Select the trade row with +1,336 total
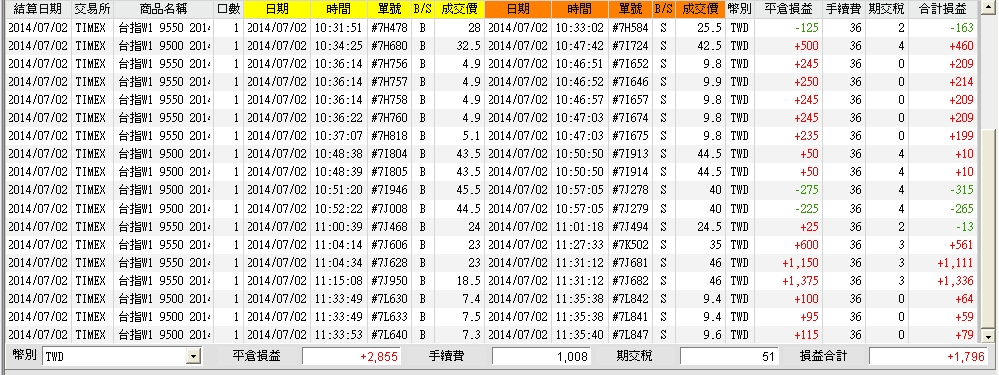Screen dimensions: 999x375 [x=492, y=281]
